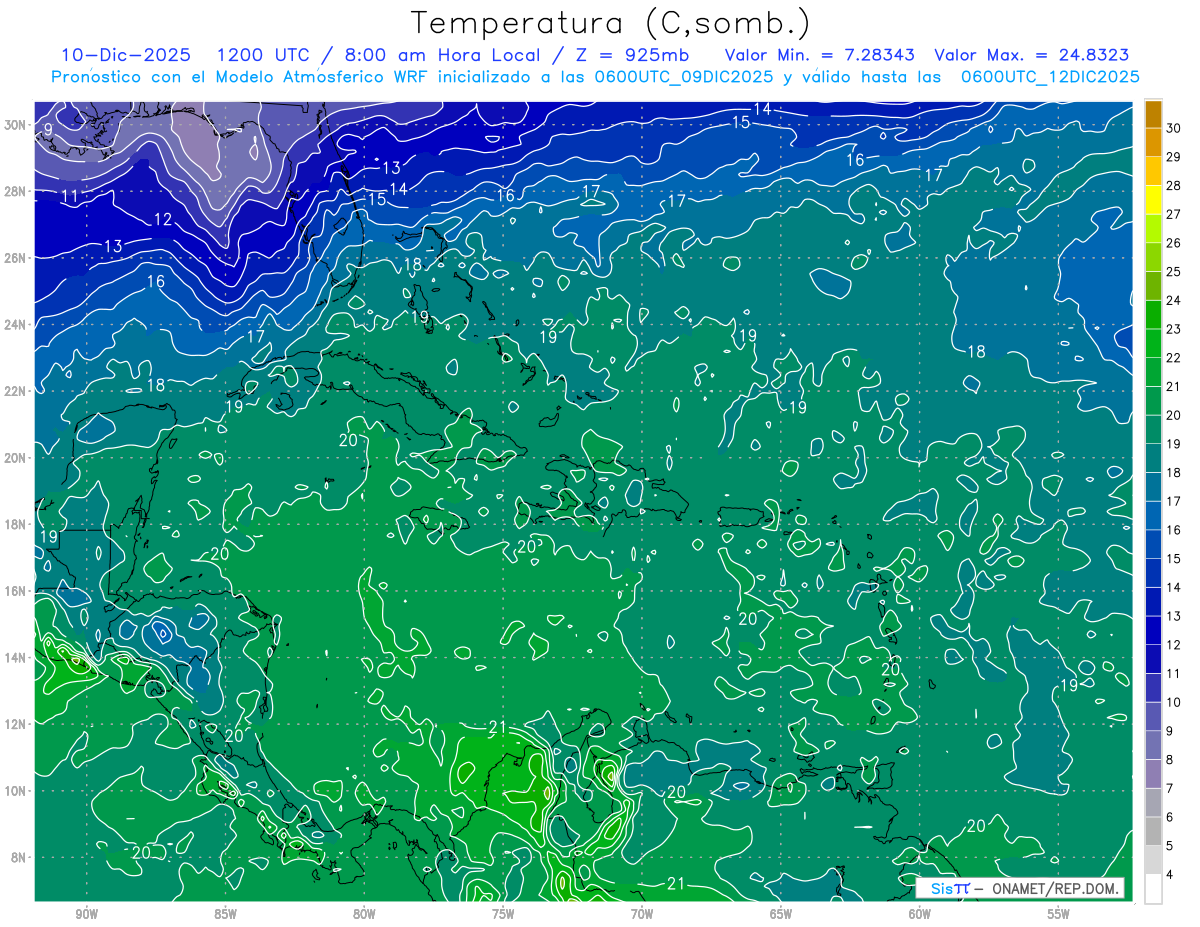The image size is (1200, 927).
Task: Select the pressure level "Z = 925mb"
Action: pyautogui.click(x=628, y=56)
